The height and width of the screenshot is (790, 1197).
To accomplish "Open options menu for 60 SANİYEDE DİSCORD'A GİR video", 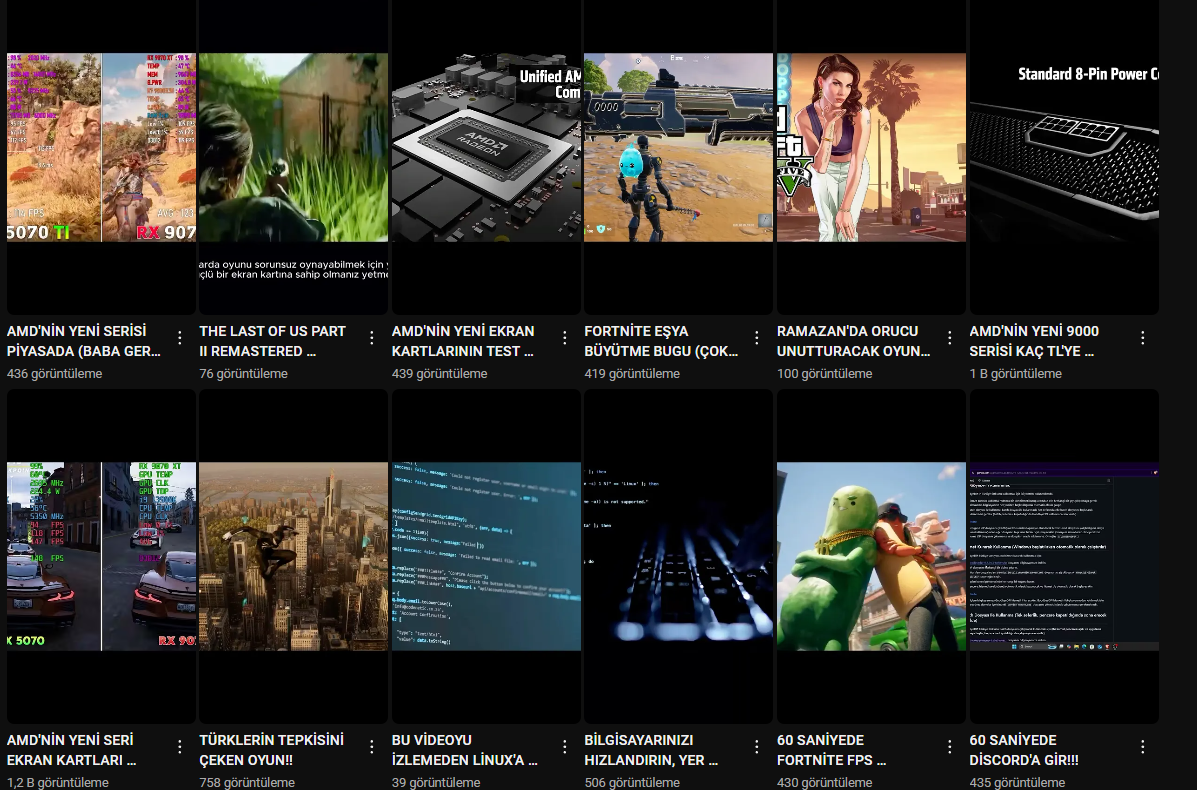I will pyautogui.click(x=1143, y=746).
